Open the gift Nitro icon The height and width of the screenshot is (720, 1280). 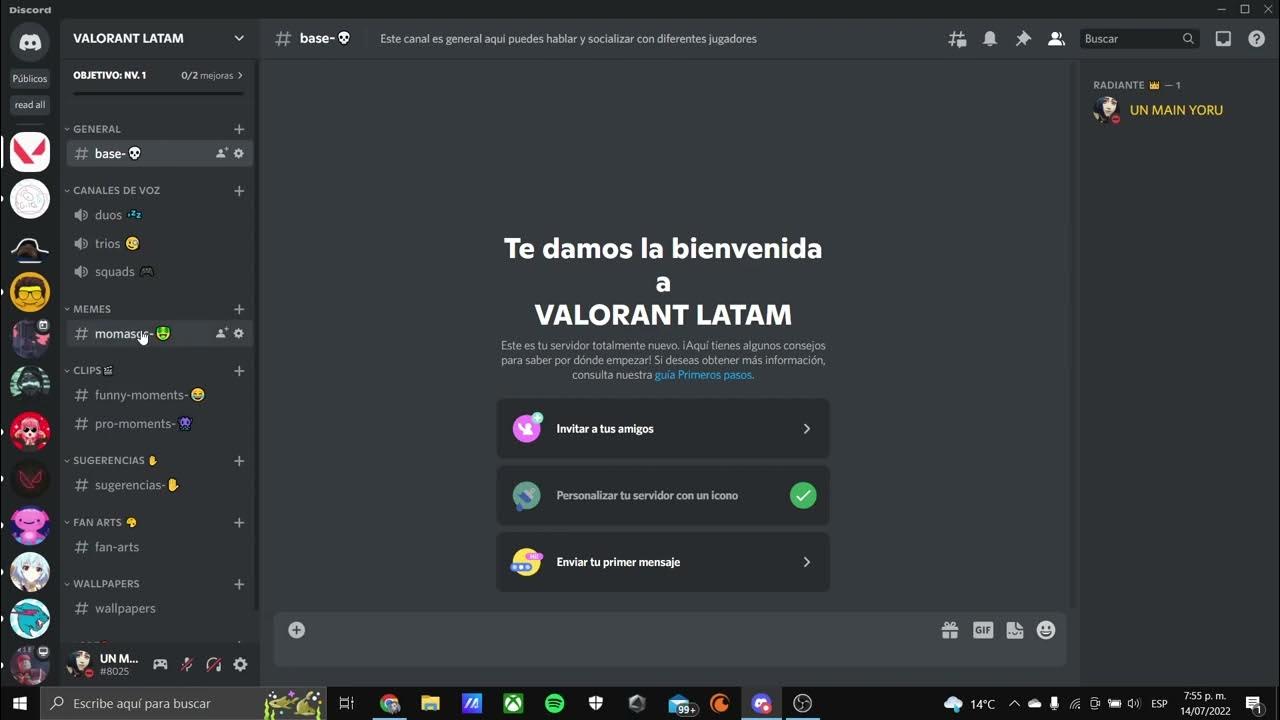pyautogui.click(x=950, y=630)
